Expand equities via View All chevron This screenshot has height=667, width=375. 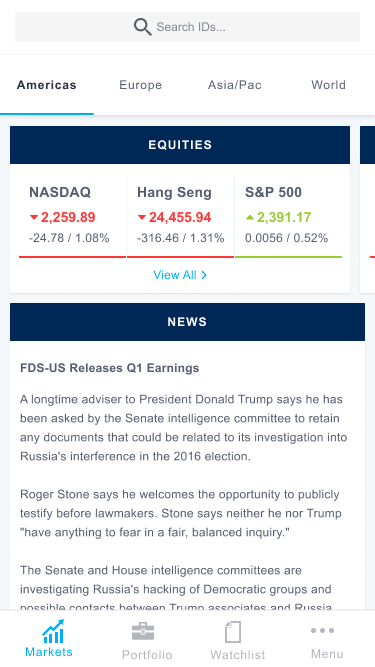click(204, 275)
